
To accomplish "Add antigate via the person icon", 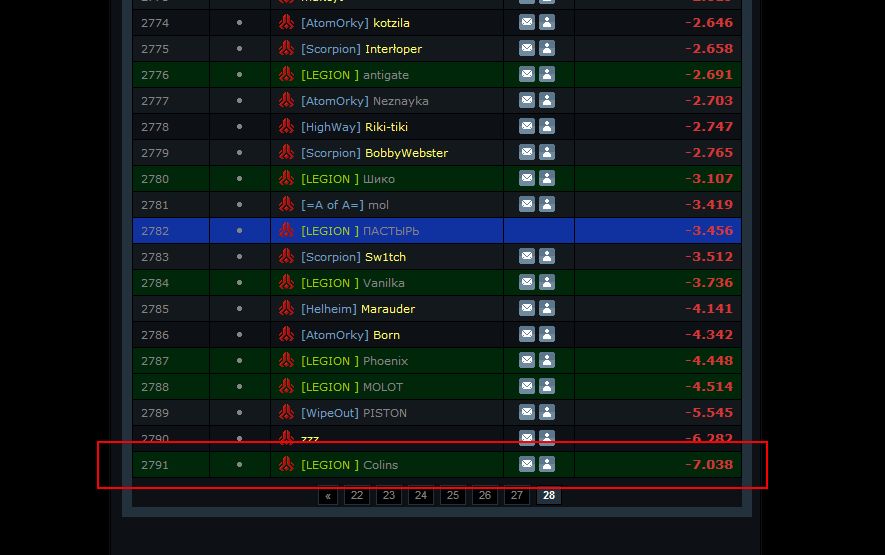I will tap(546, 74).
